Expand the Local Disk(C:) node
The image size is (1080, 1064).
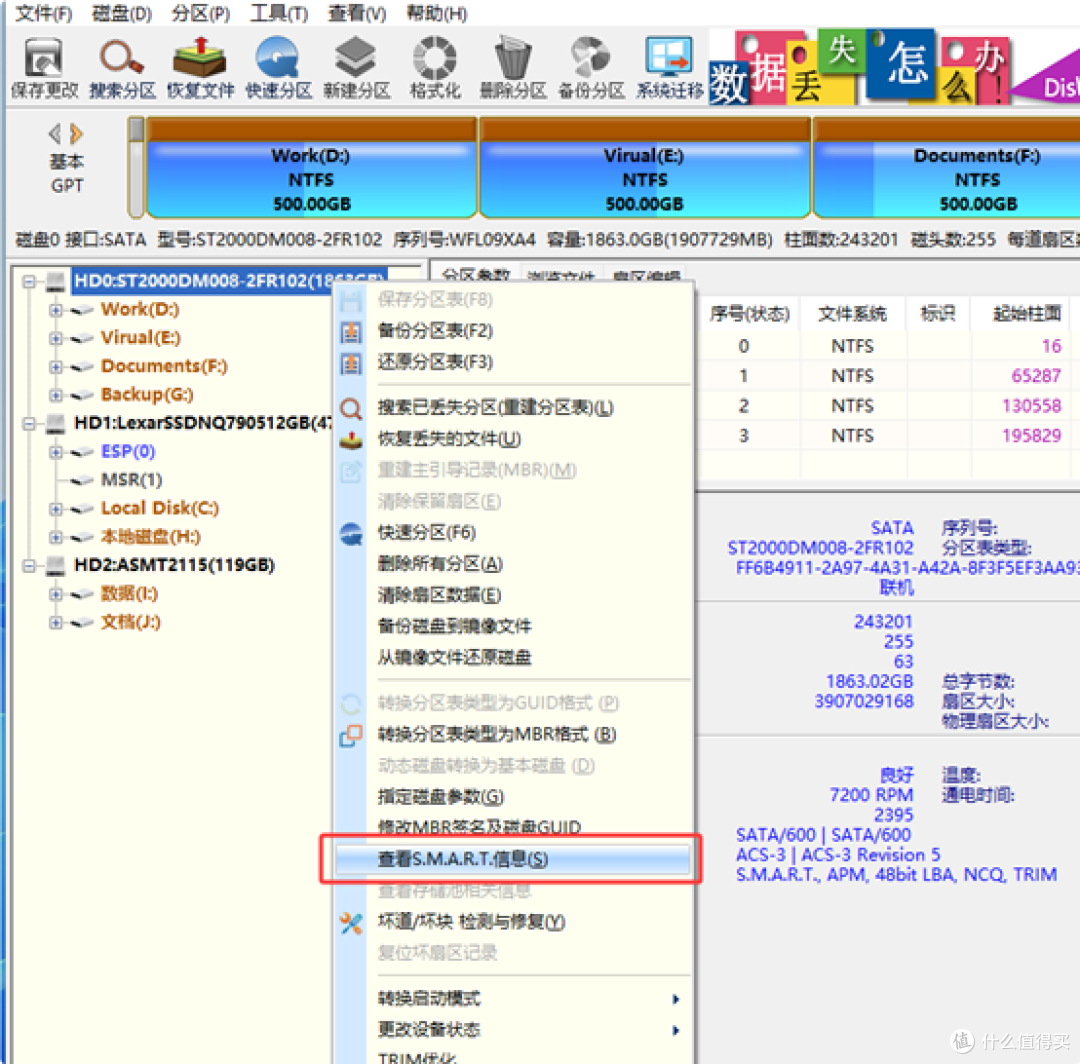coord(56,509)
